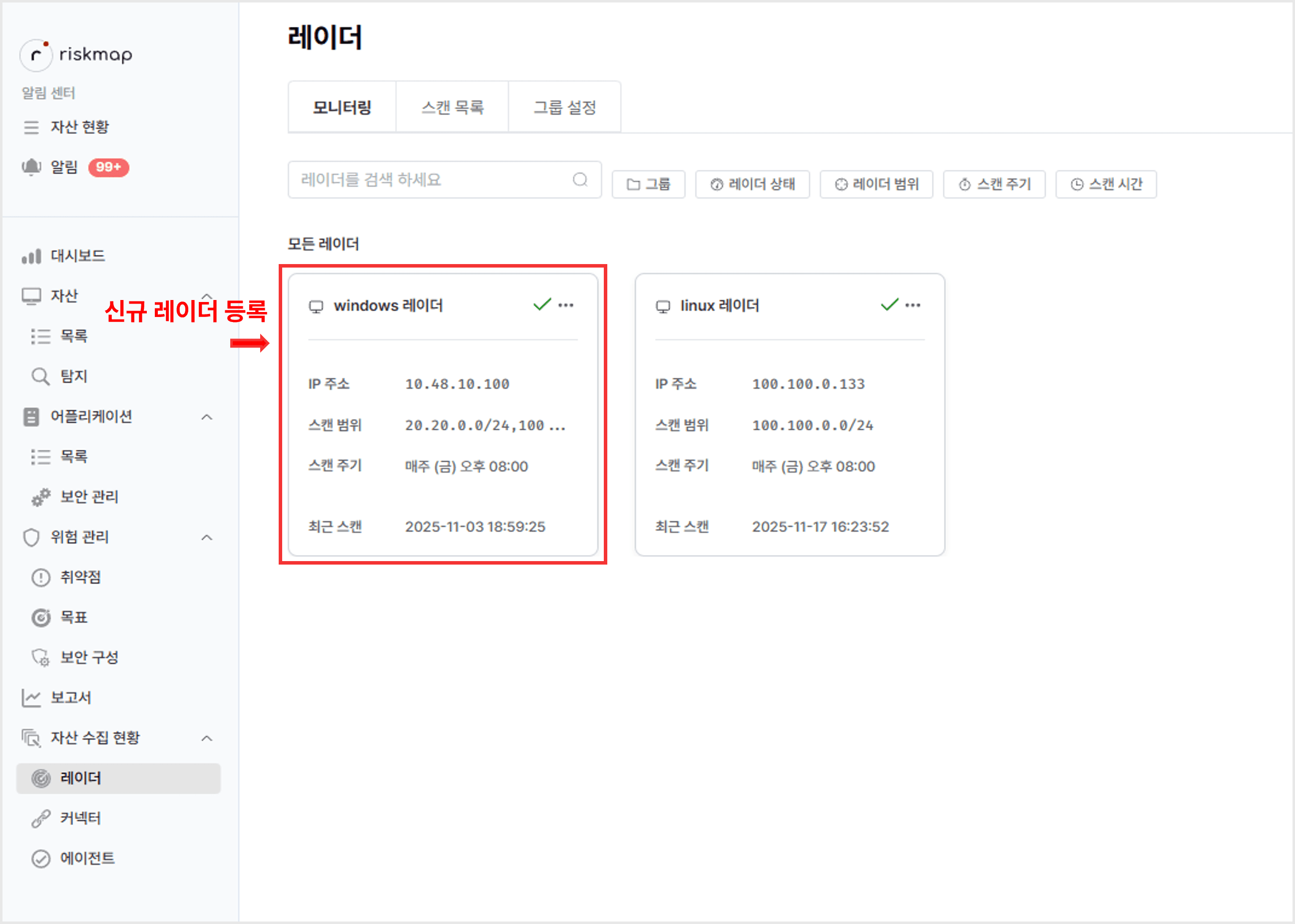Switch to the 그룹 설정 tab
1295x924 pixels.
tap(564, 107)
